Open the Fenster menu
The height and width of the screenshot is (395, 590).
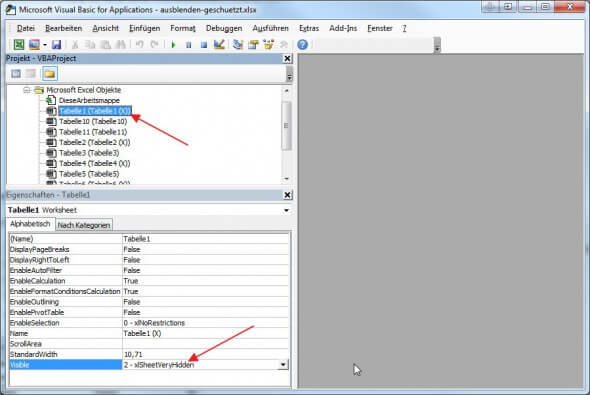tap(380, 28)
